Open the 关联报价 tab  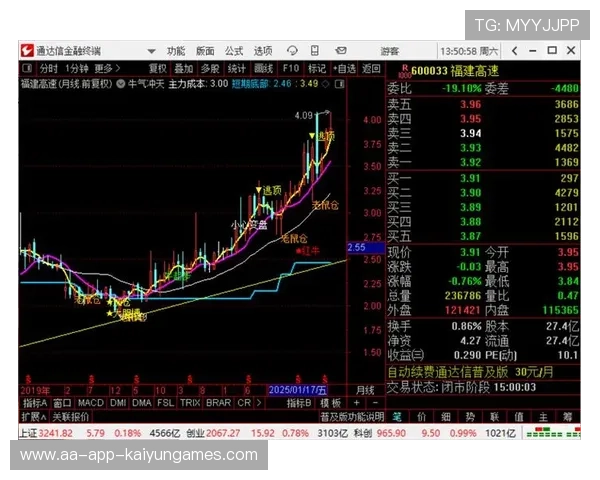click(x=70, y=416)
